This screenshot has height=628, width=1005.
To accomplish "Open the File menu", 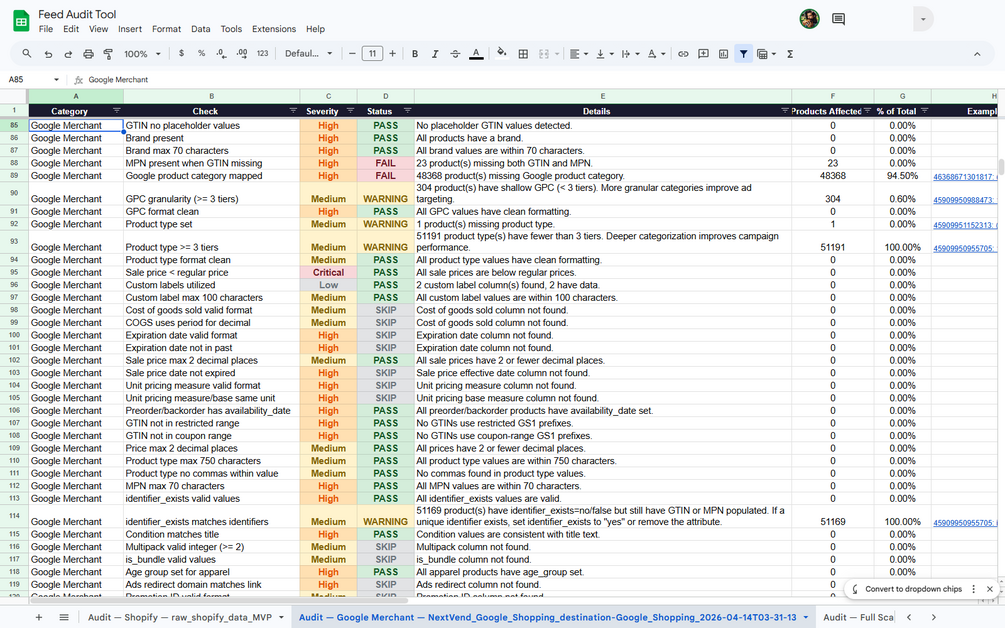I will click(46, 29).
